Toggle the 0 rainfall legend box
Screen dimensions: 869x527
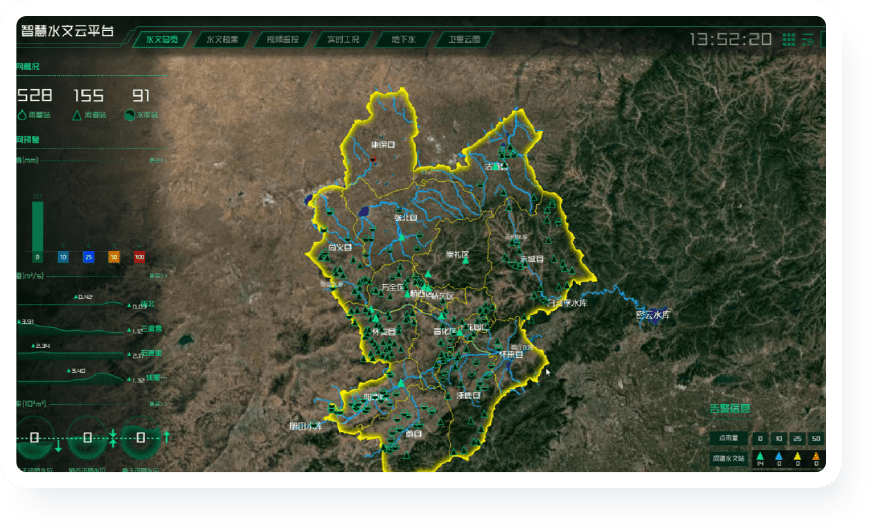[760, 438]
